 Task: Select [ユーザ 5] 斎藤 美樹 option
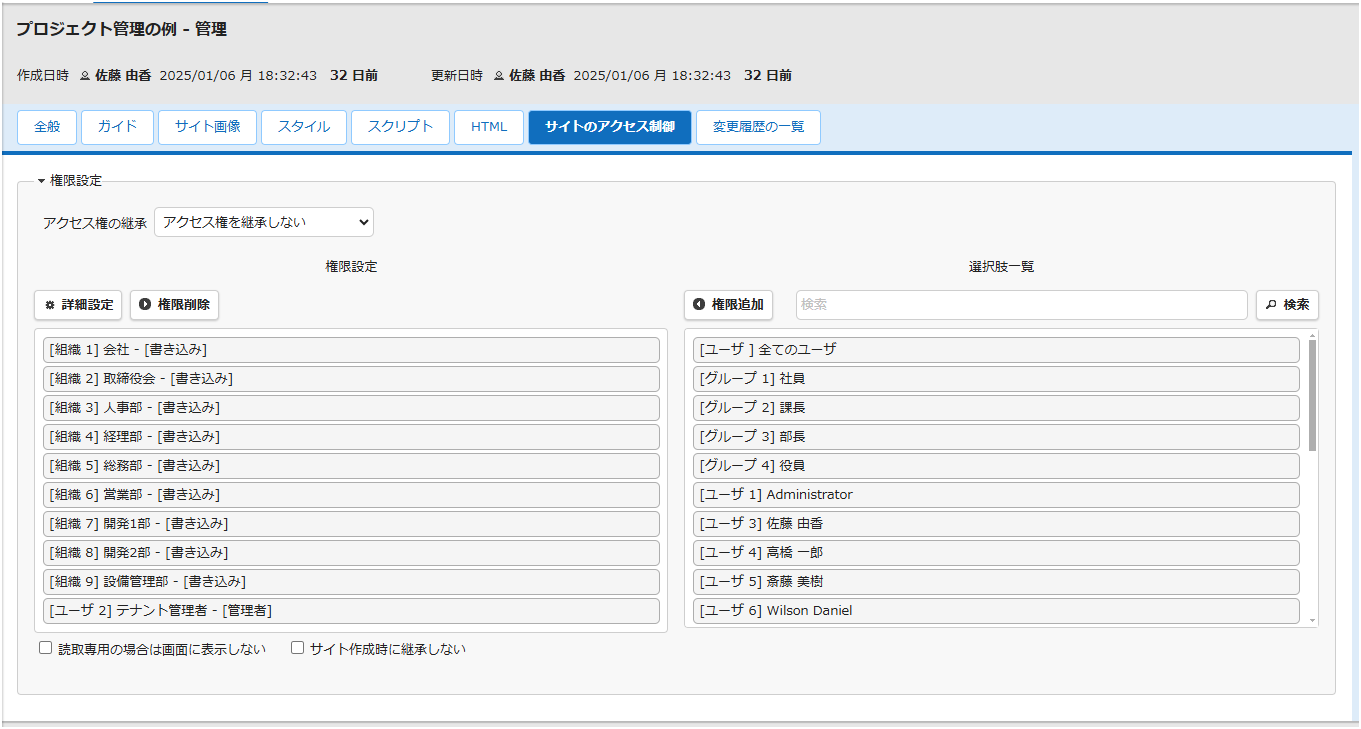coord(996,581)
